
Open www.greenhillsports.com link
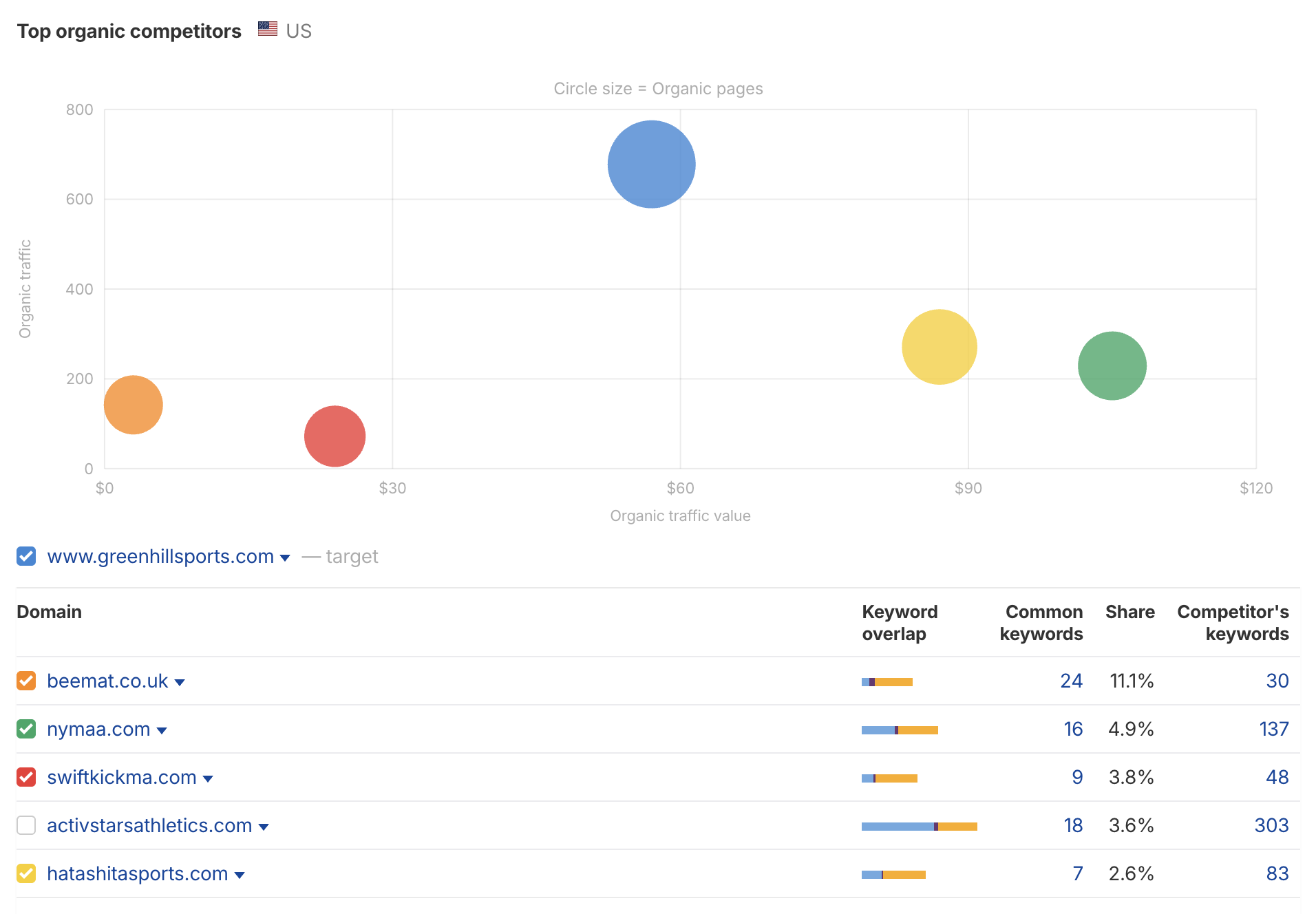[x=160, y=556]
